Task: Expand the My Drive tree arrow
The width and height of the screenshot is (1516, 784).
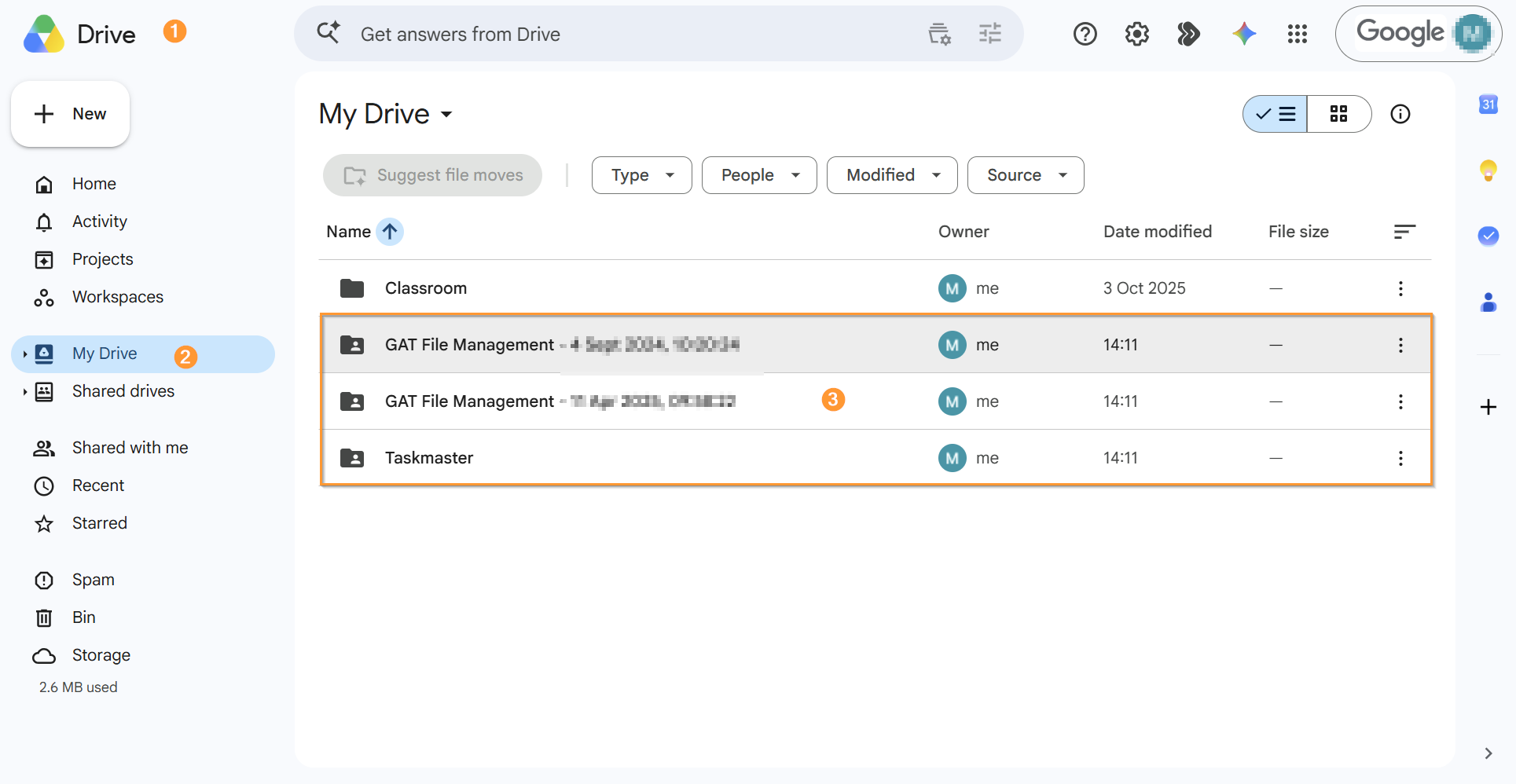Action: [x=24, y=354]
